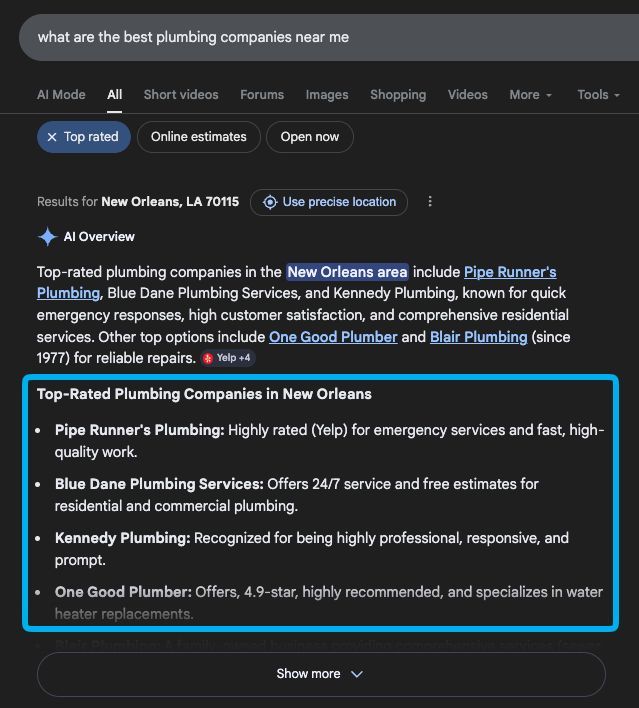The height and width of the screenshot is (708, 639).
Task: Switch to the AI Mode tab
Action: pos(61,94)
